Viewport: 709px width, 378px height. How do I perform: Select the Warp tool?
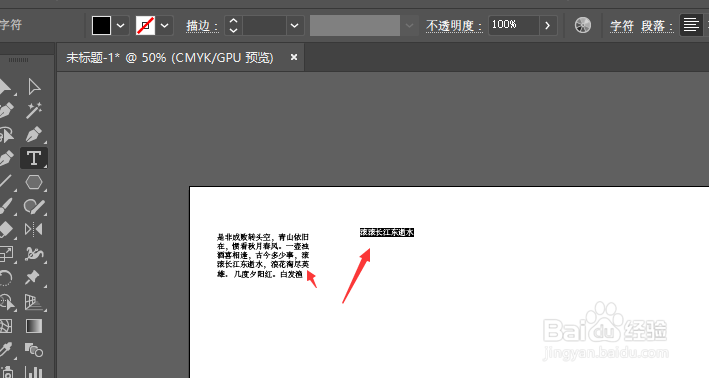pyautogui.click(x=34, y=254)
